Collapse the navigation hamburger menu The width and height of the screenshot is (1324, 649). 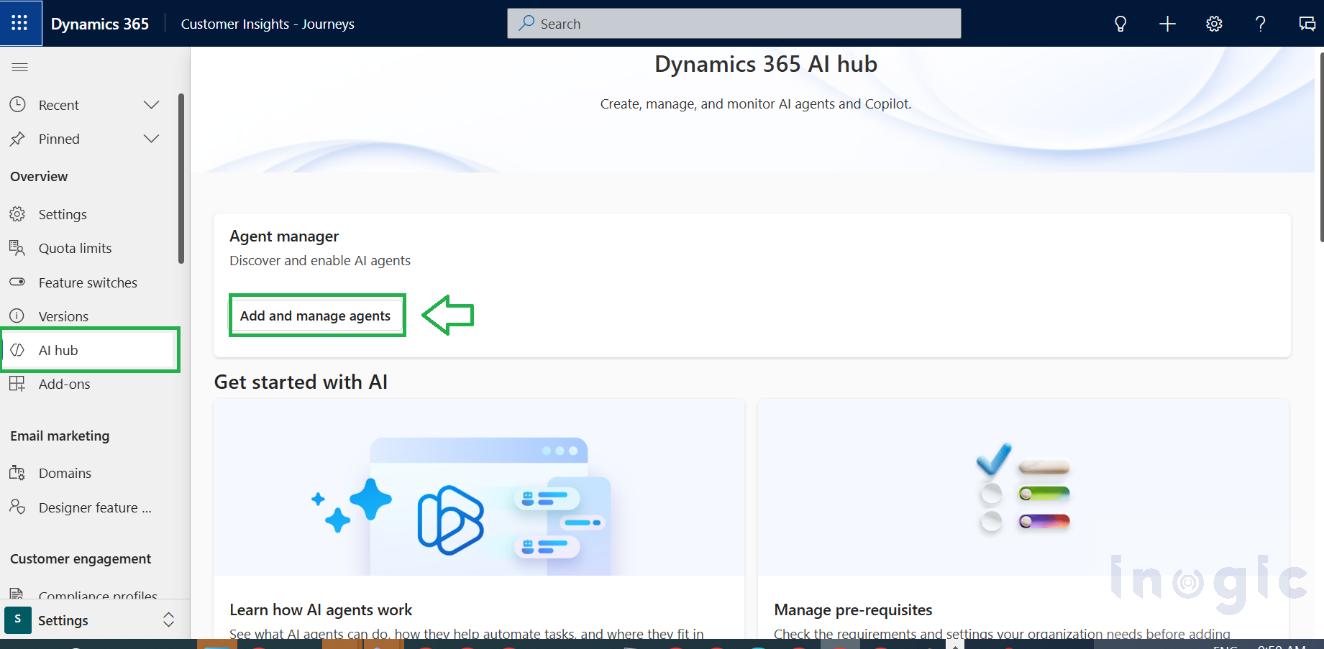[20, 67]
